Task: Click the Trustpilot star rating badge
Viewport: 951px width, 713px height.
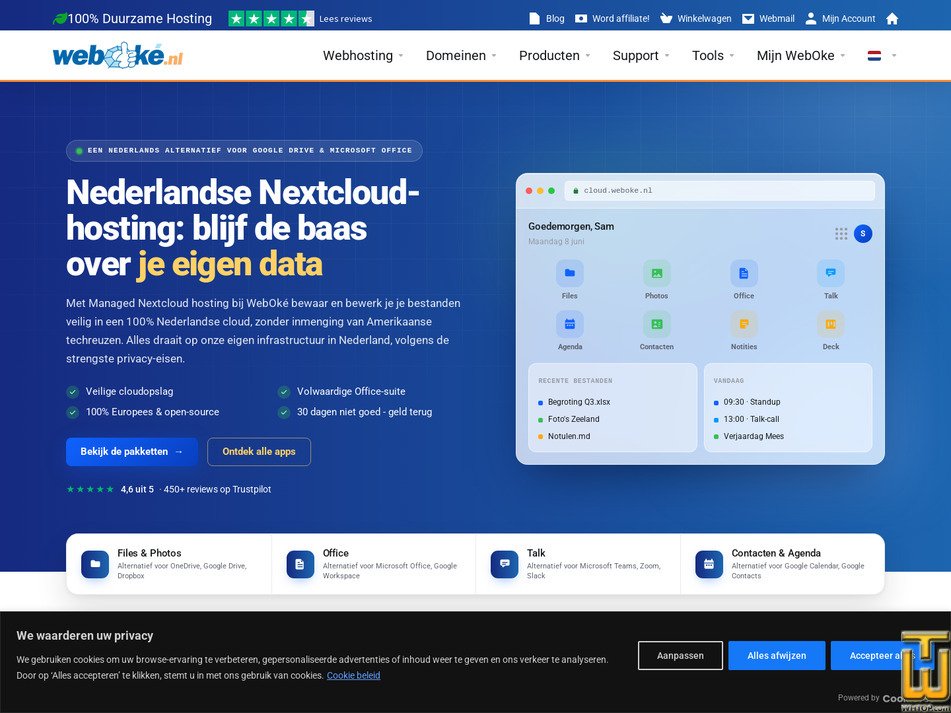Action: pyautogui.click(x=271, y=19)
